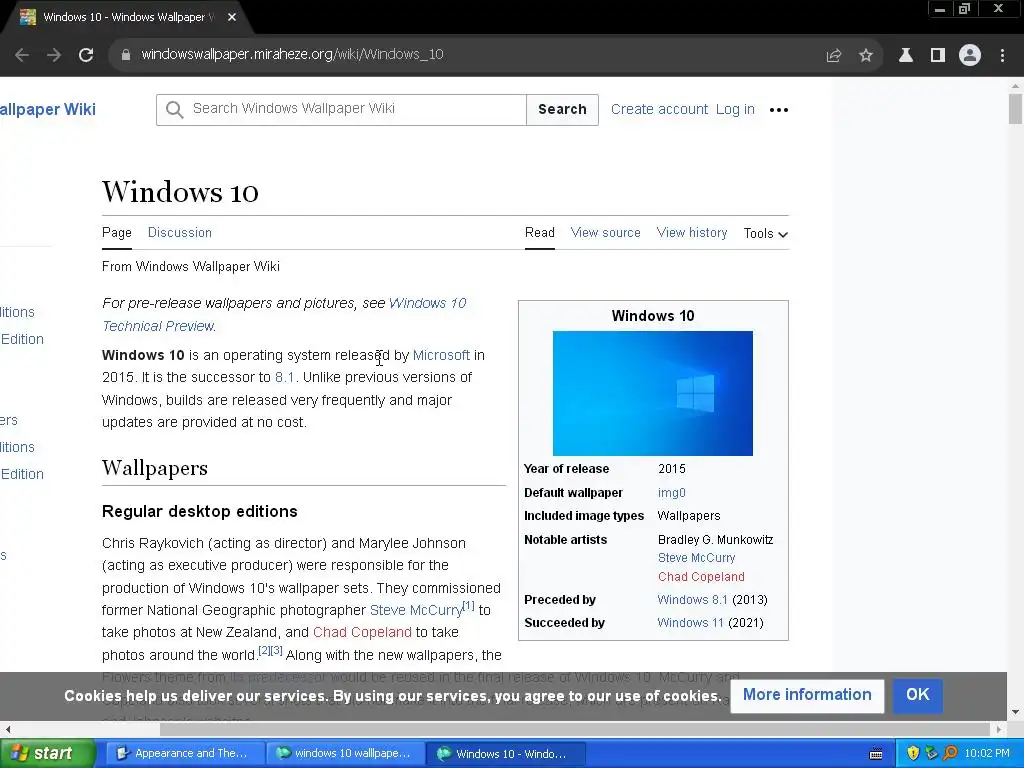Accept cookies with OK button

pyautogui.click(x=917, y=695)
